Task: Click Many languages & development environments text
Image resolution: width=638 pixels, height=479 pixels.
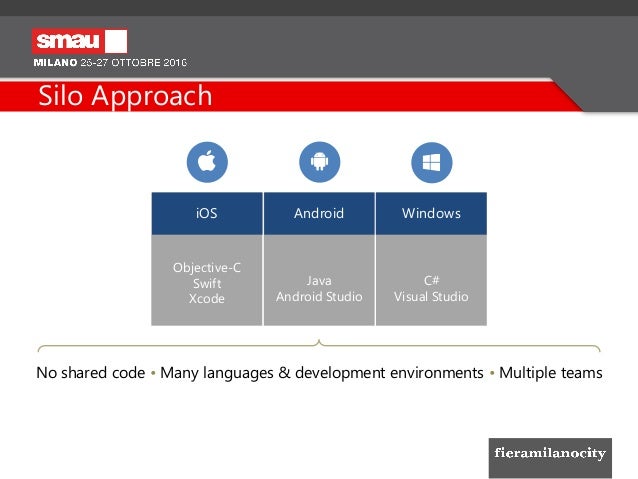Action: [x=322, y=373]
